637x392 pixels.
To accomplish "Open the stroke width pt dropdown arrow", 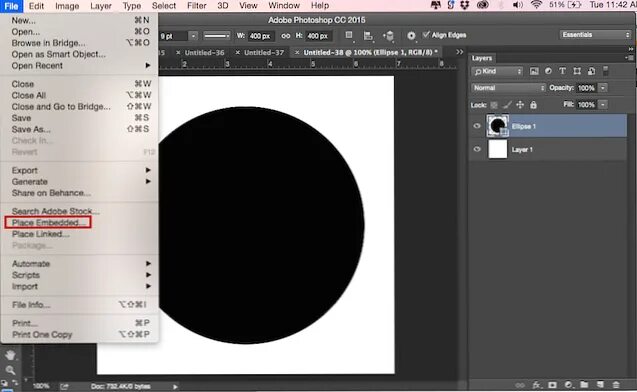I will coord(194,36).
